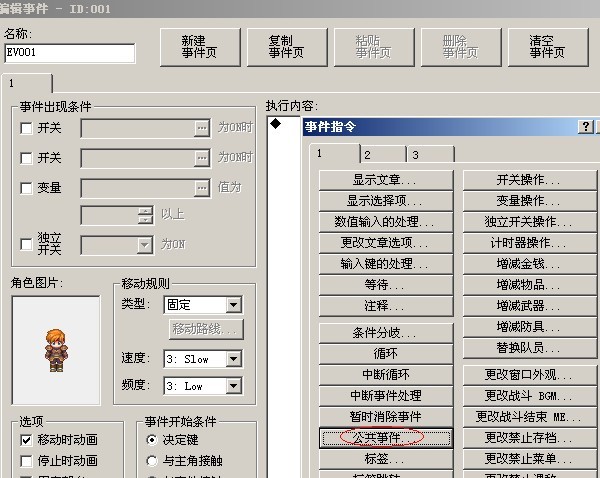Choose the 更改禁止存档 command
Screen dimensions: 600x478
click(530, 438)
